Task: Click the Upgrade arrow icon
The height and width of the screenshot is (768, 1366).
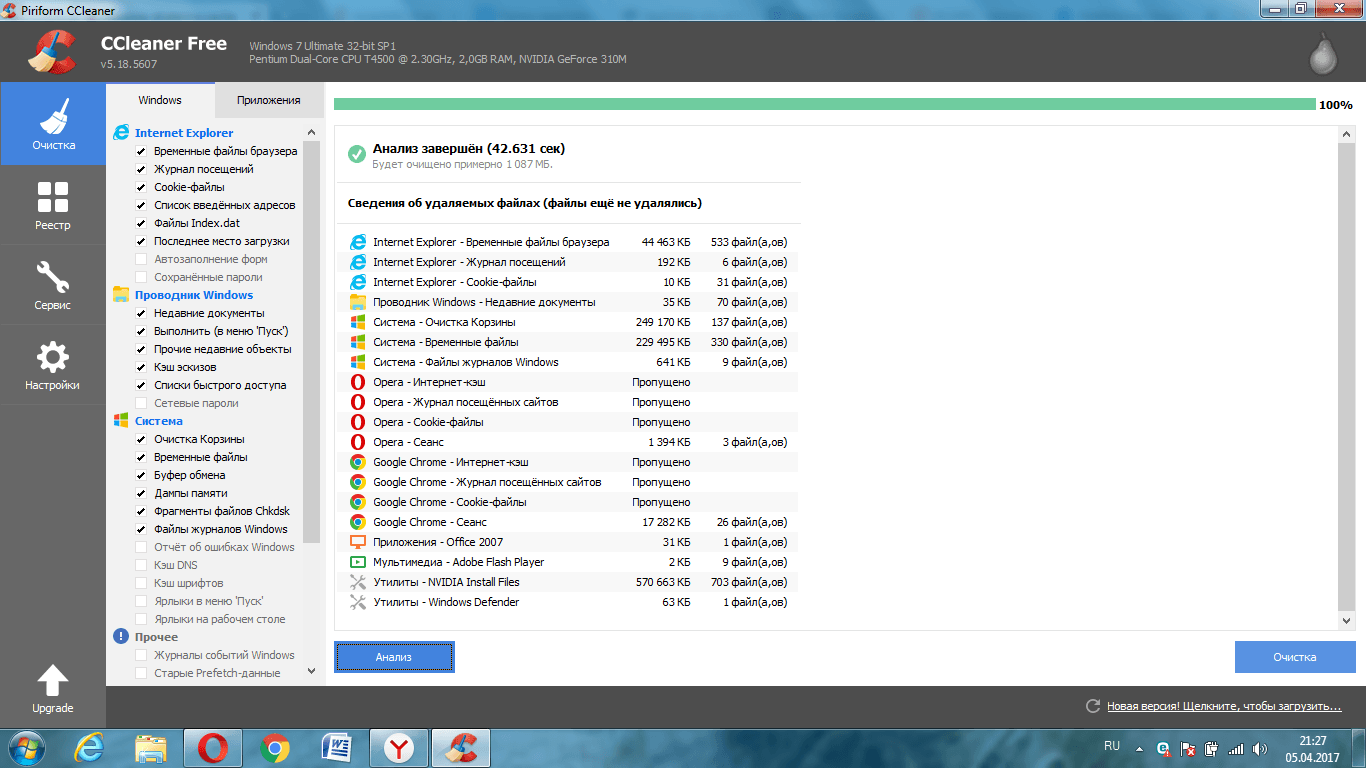Action: click(53, 681)
